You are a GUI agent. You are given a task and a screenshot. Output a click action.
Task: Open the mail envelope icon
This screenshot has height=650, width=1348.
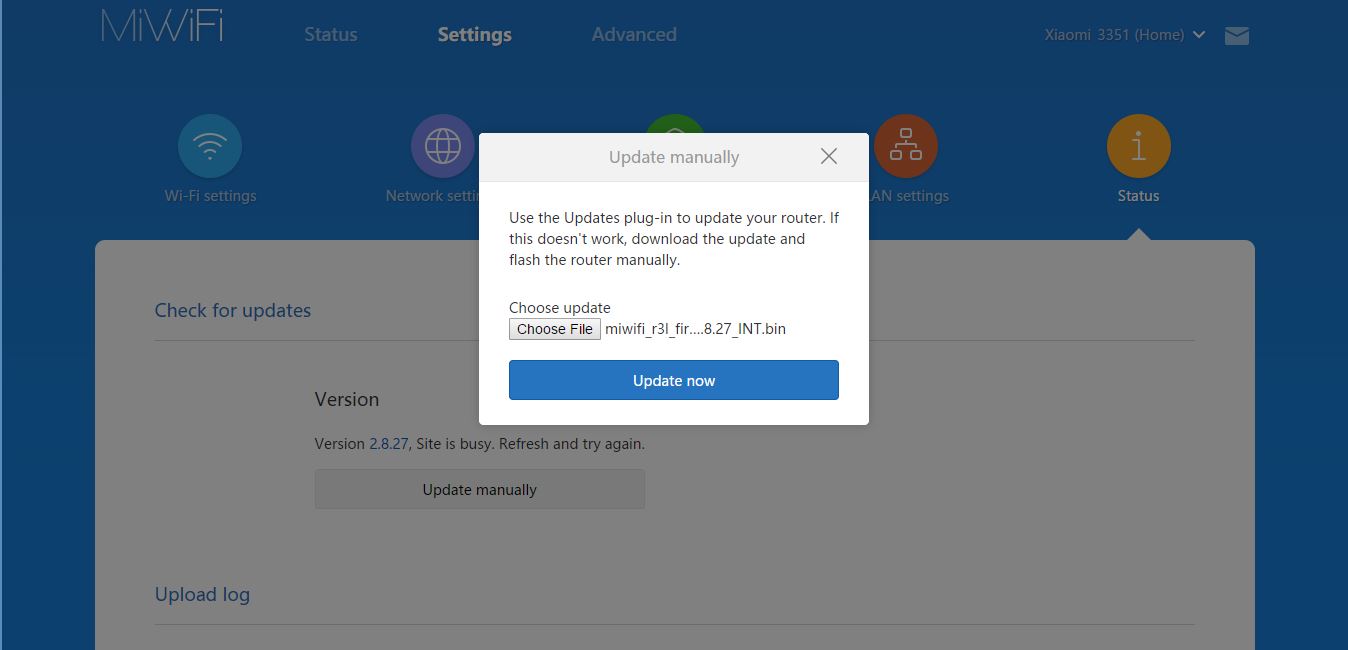[x=1237, y=36]
